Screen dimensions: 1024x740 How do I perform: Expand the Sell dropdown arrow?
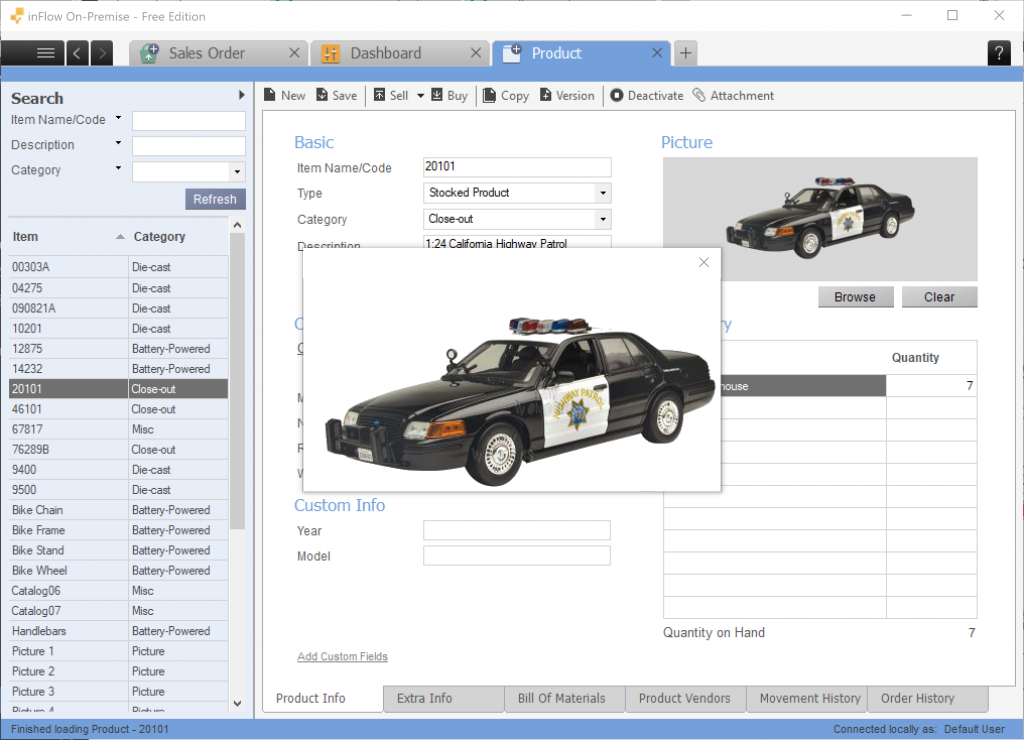point(421,95)
